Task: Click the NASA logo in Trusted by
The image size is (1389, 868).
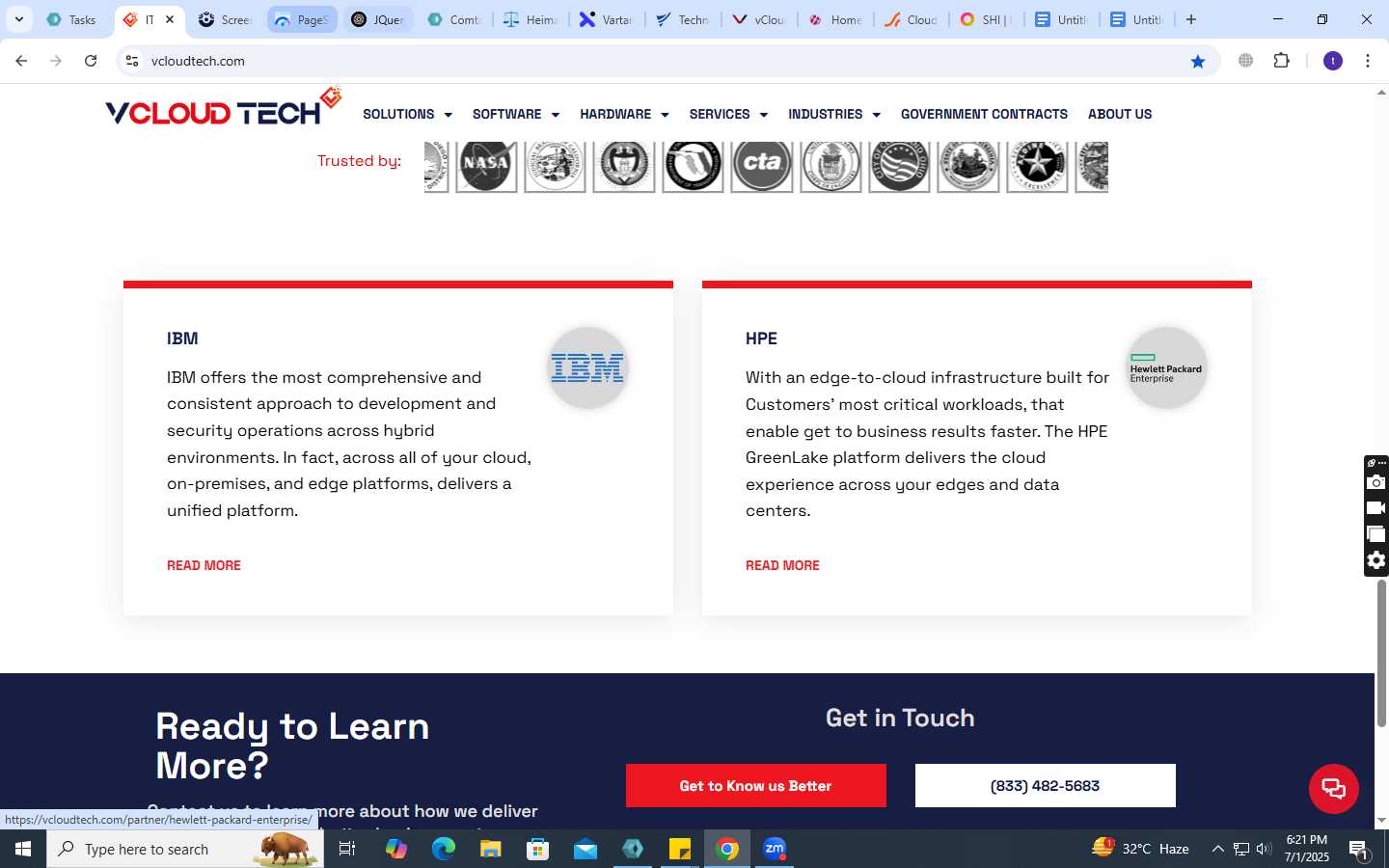Action: (x=486, y=165)
